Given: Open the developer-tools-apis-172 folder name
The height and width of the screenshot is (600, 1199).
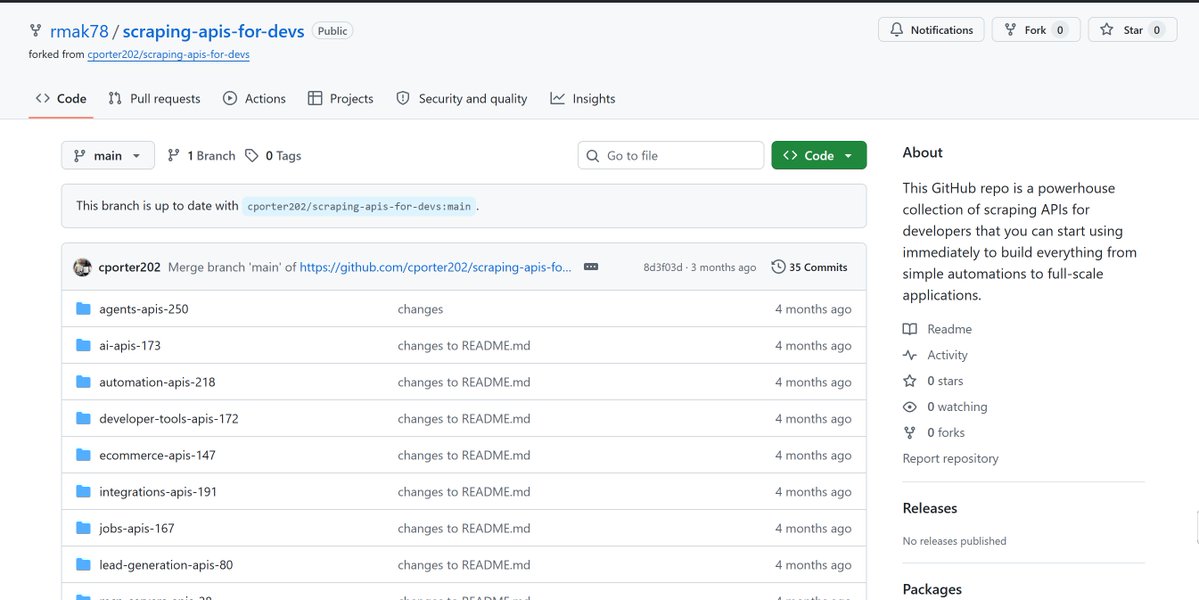Looking at the screenshot, I should tap(169, 419).
